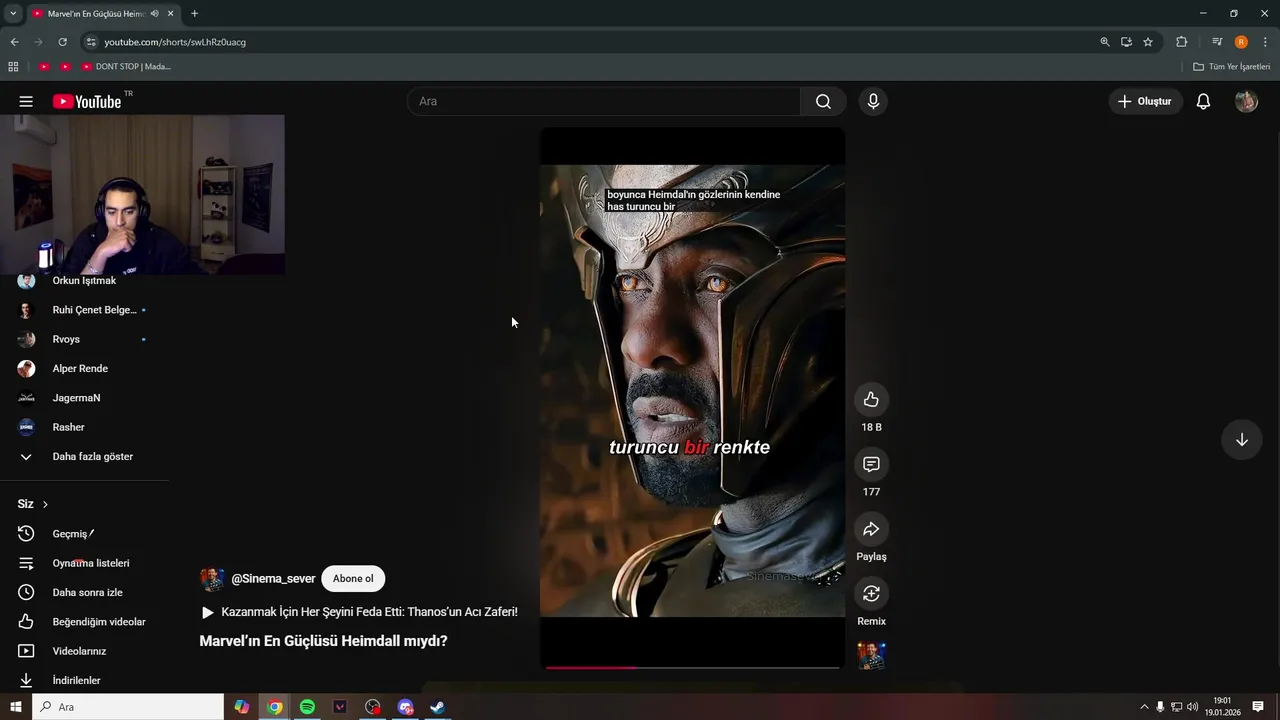
Task: Open the Chrome profile R avatar
Action: (x=1241, y=42)
